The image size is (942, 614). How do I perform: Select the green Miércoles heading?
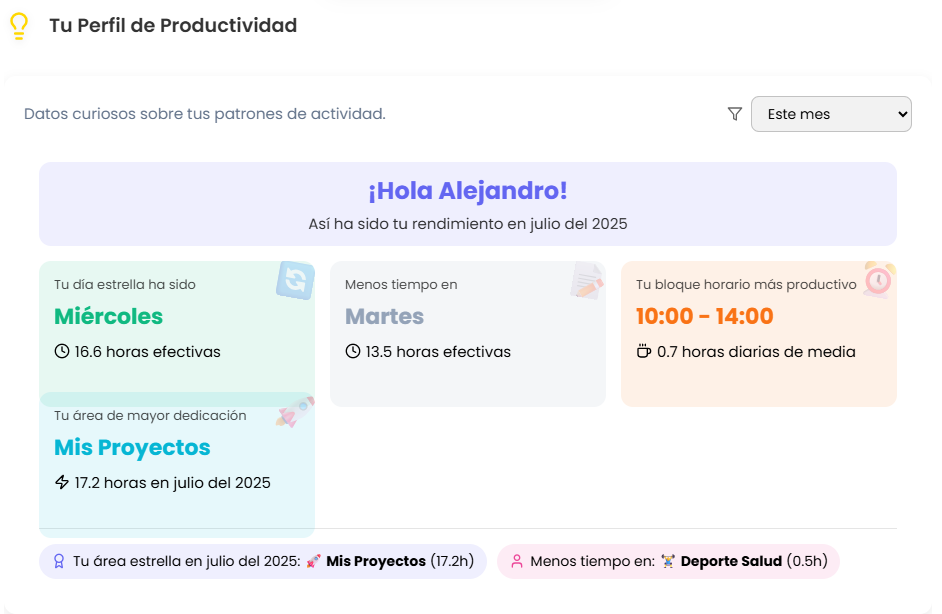pos(108,317)
